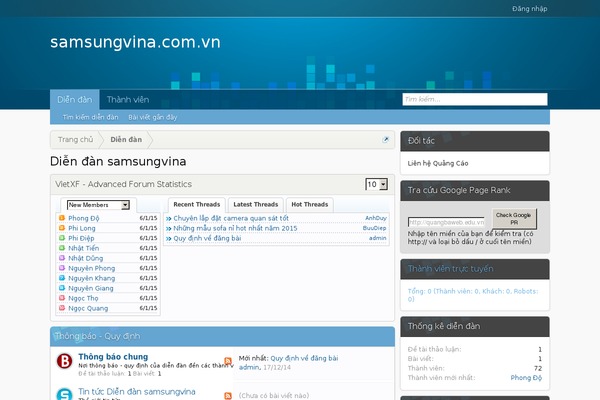Click the Google Page Rank URL field
This screenshot has height=400, width=600.
click(446, 222)
